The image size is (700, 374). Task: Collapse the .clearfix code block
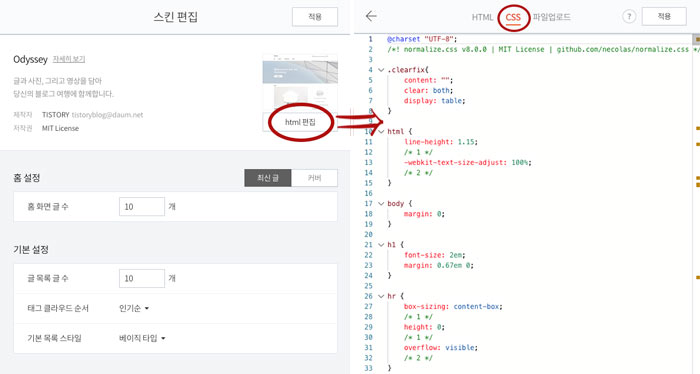381,70
